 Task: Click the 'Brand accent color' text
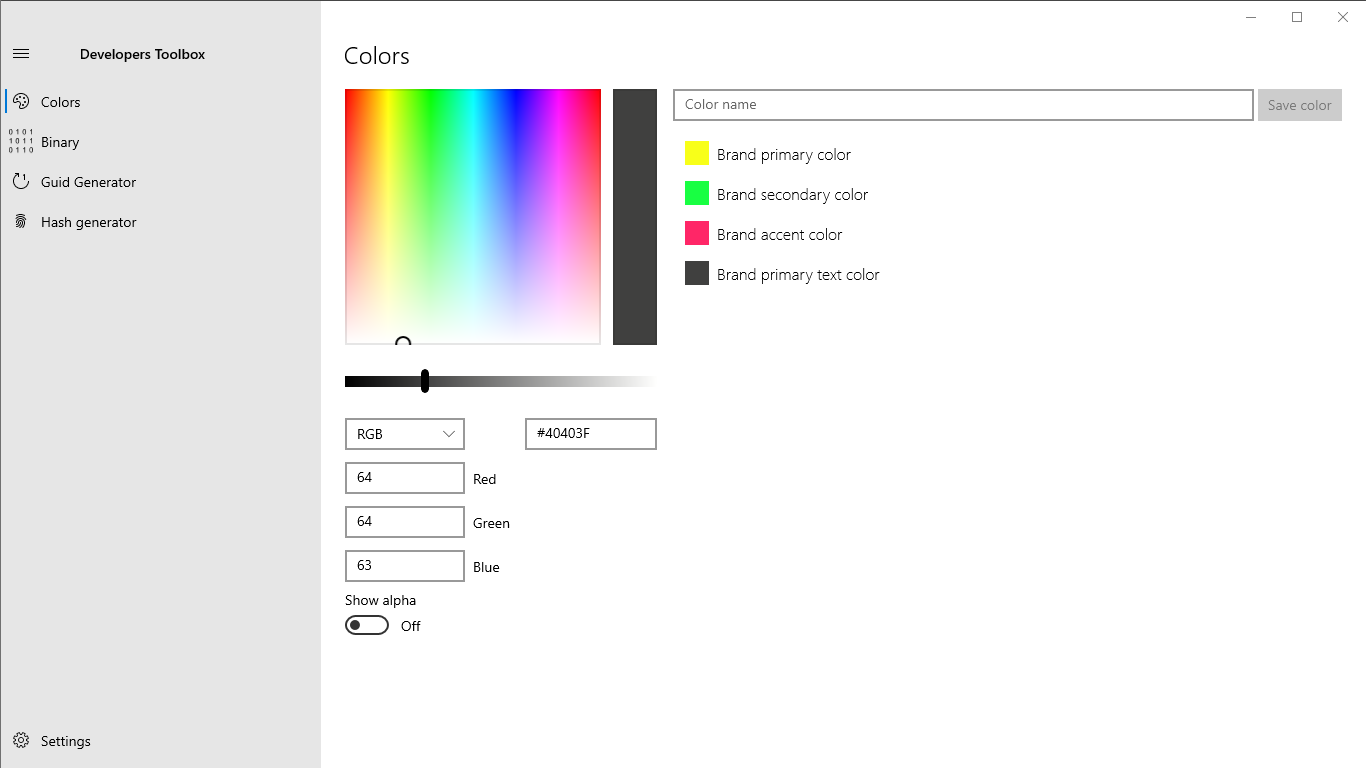coord(780,235)
